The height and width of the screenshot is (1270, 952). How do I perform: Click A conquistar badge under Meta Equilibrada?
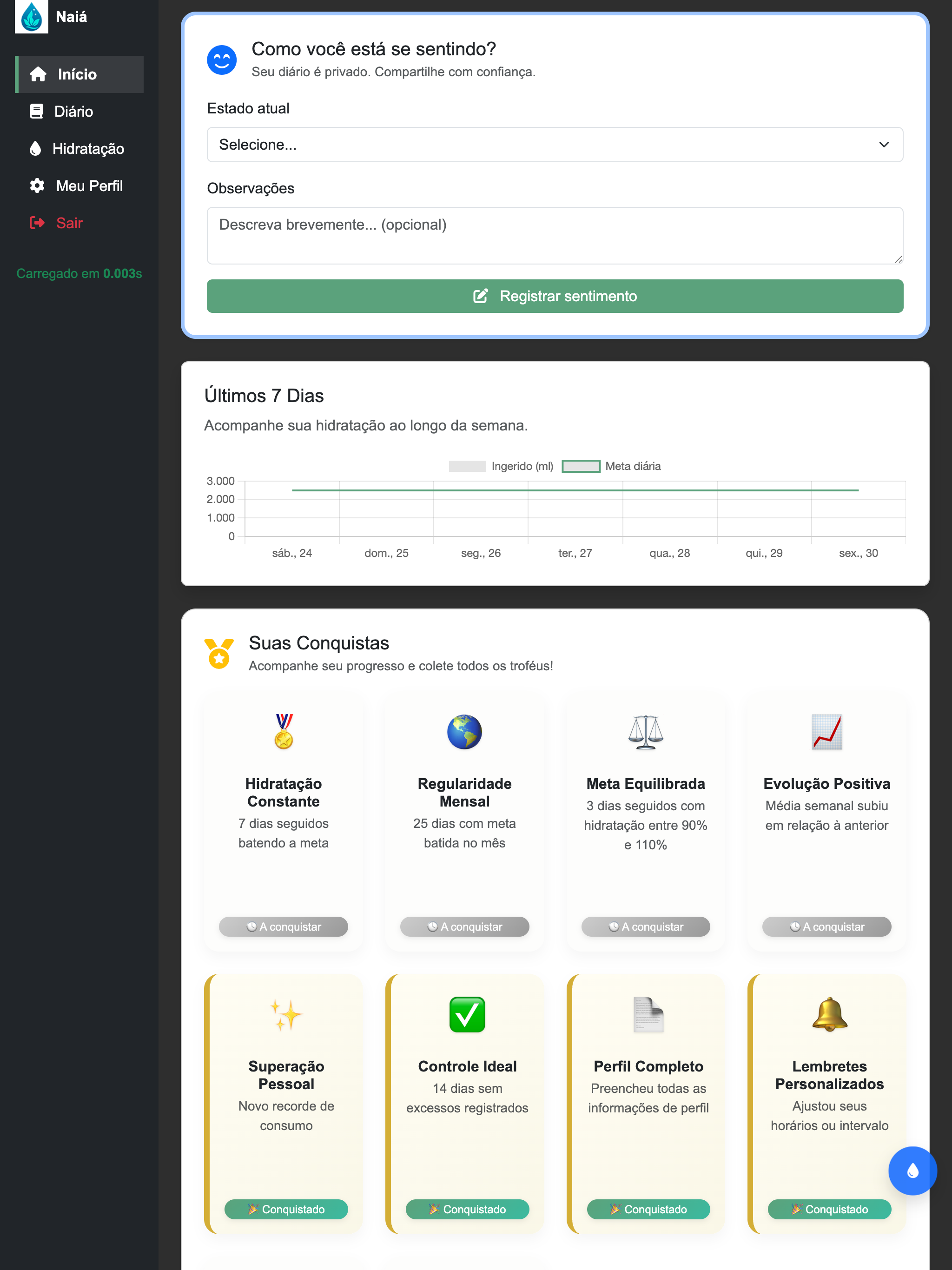point(646,926)
